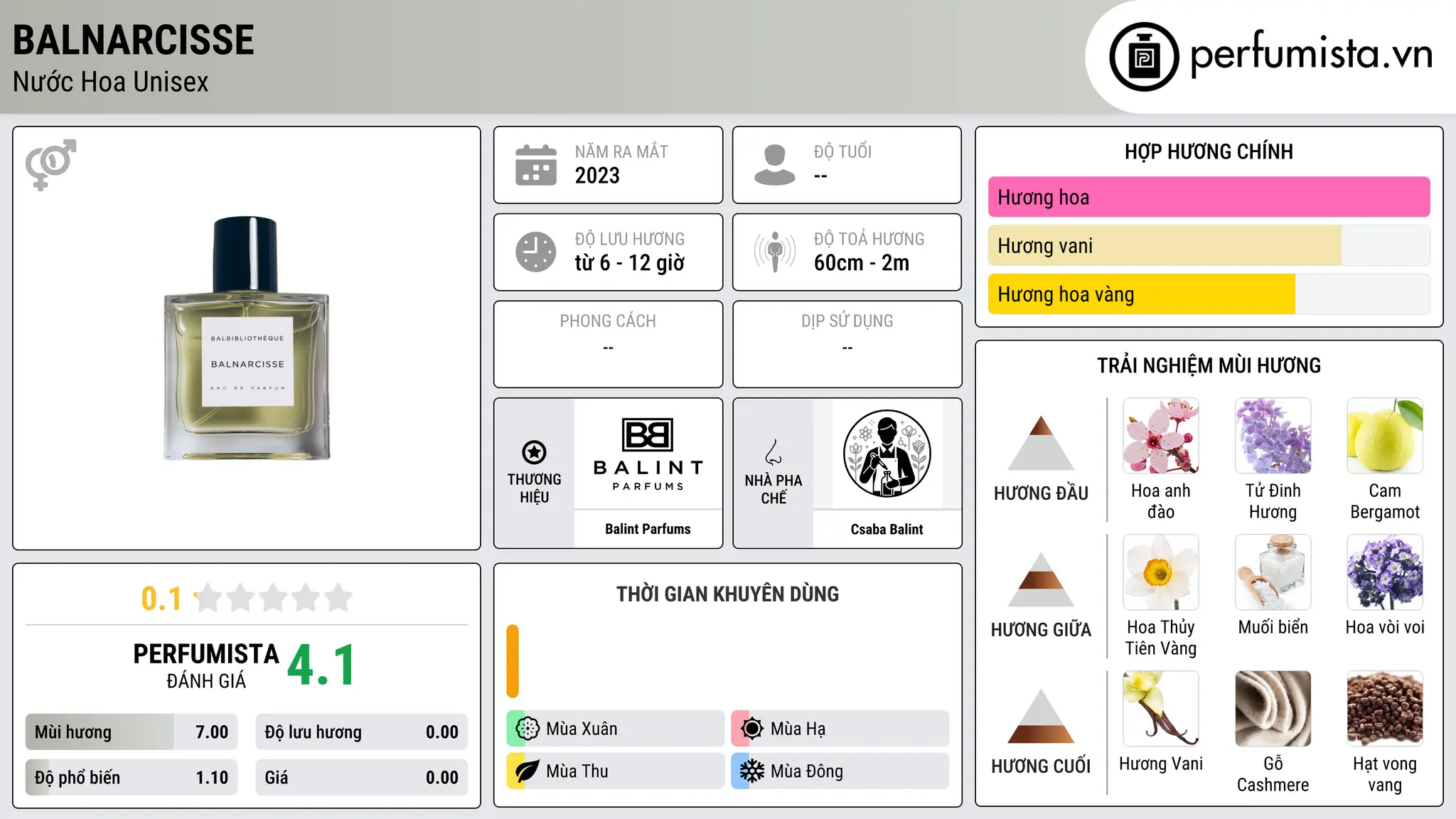Click the Mùa Đông snowflake icon
This screenshot has width=1456, height=819.
pyautogui.click(x=751, y=771)
